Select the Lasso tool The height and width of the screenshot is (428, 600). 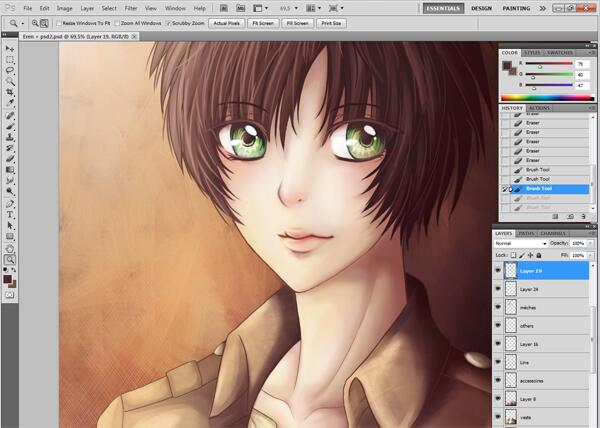pos(10,70)
